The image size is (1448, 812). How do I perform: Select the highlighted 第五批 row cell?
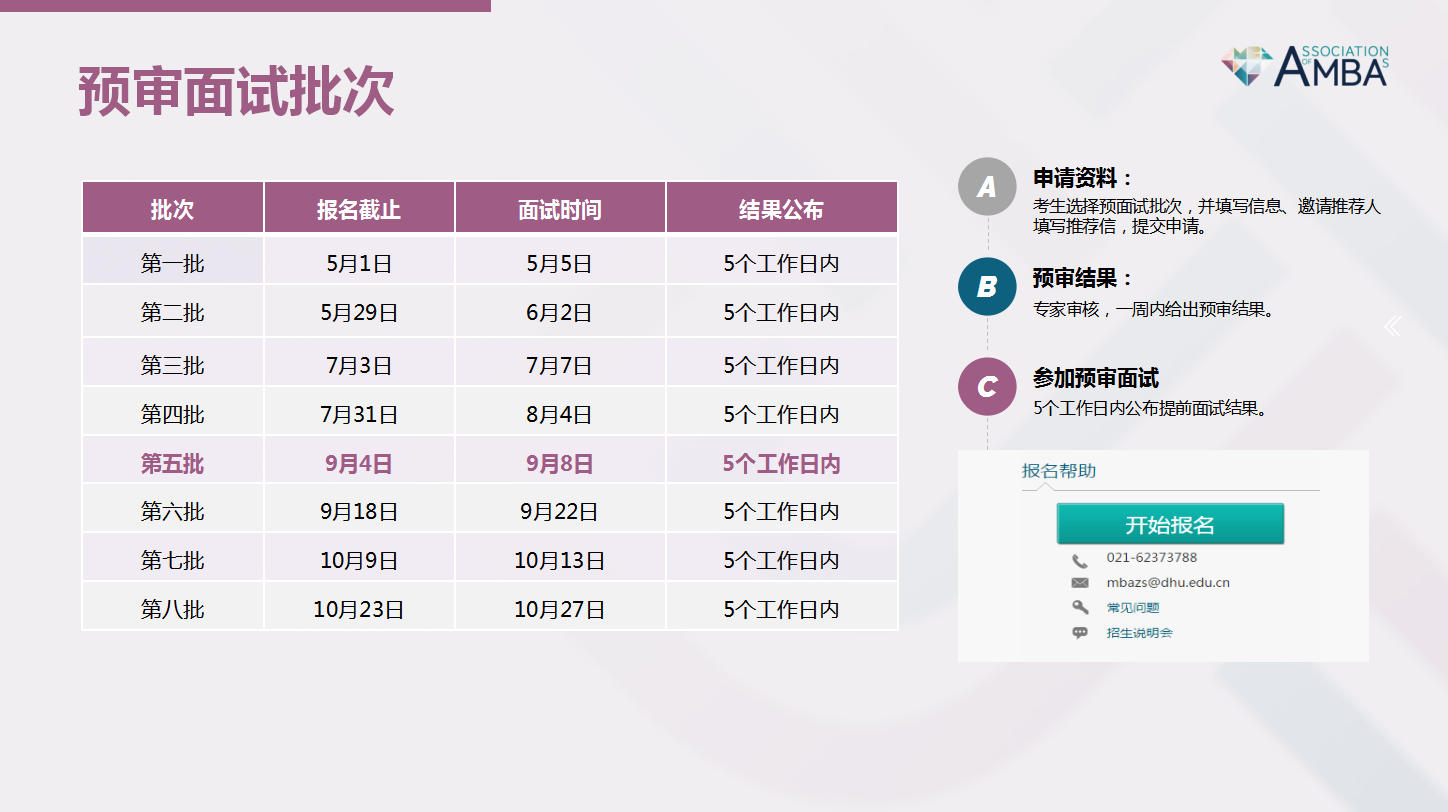(x=172, y=464)
